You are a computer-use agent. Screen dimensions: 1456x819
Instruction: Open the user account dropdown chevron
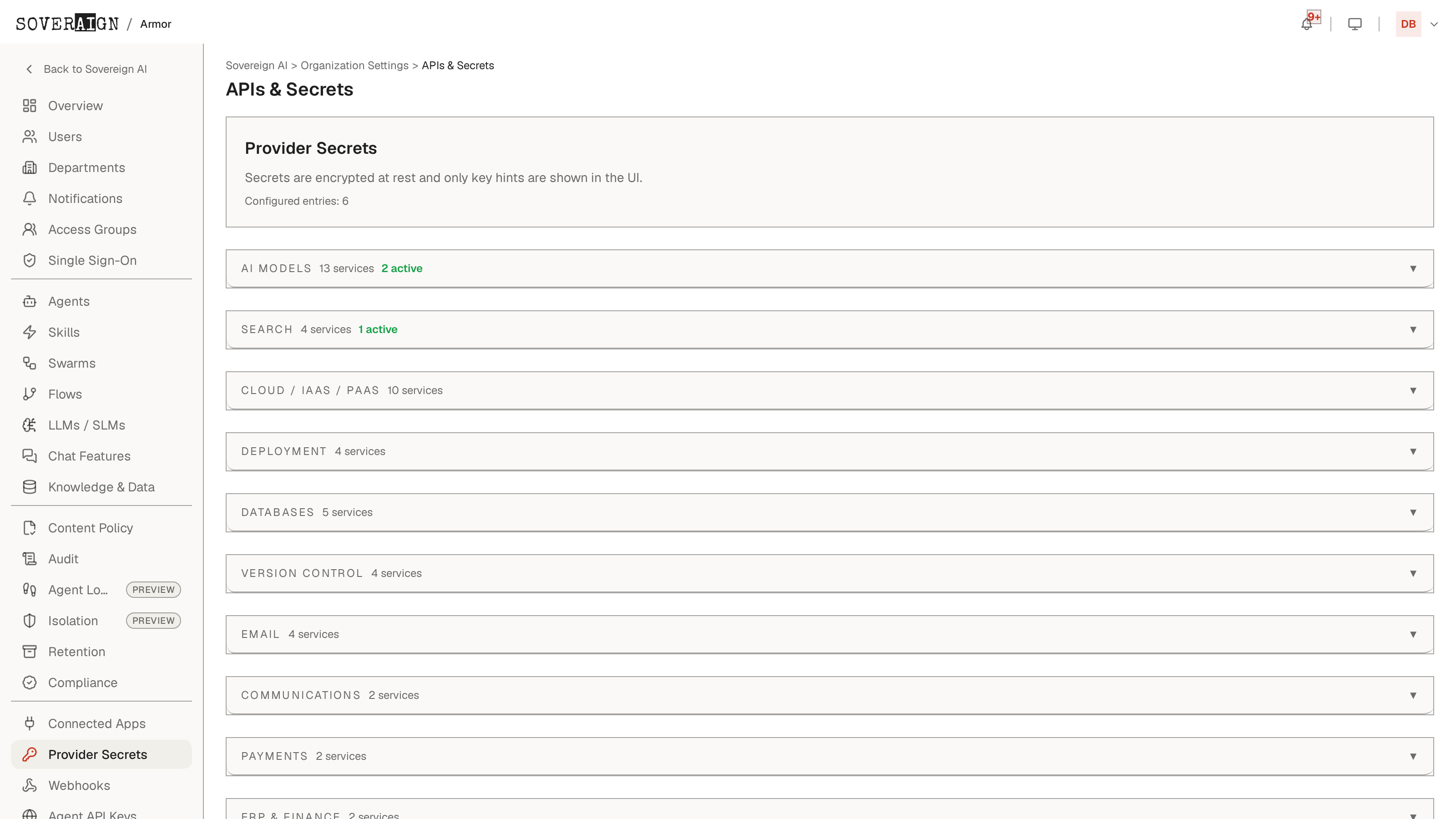[x=1434, y=24]
